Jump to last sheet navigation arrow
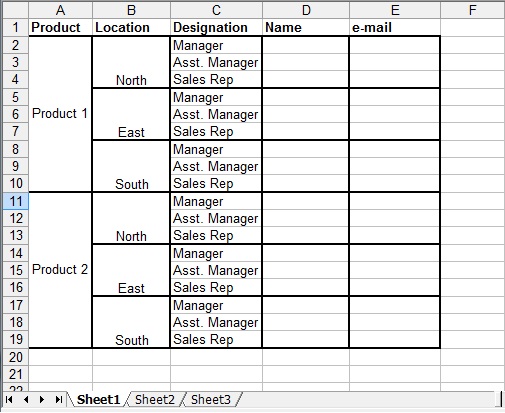Viewport: 505px width, 413px height. click(59, 399)
